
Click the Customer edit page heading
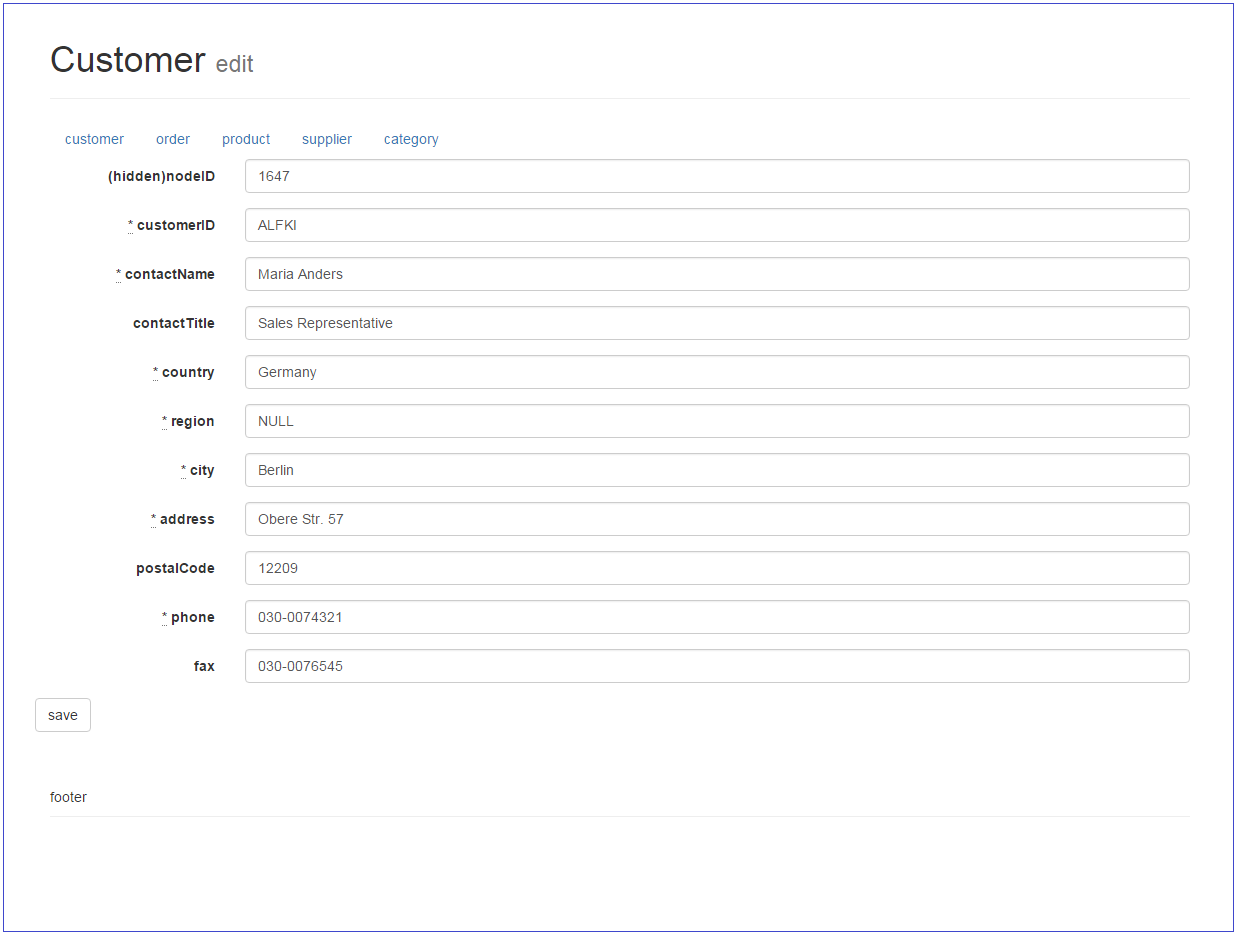tap(152, 61)
